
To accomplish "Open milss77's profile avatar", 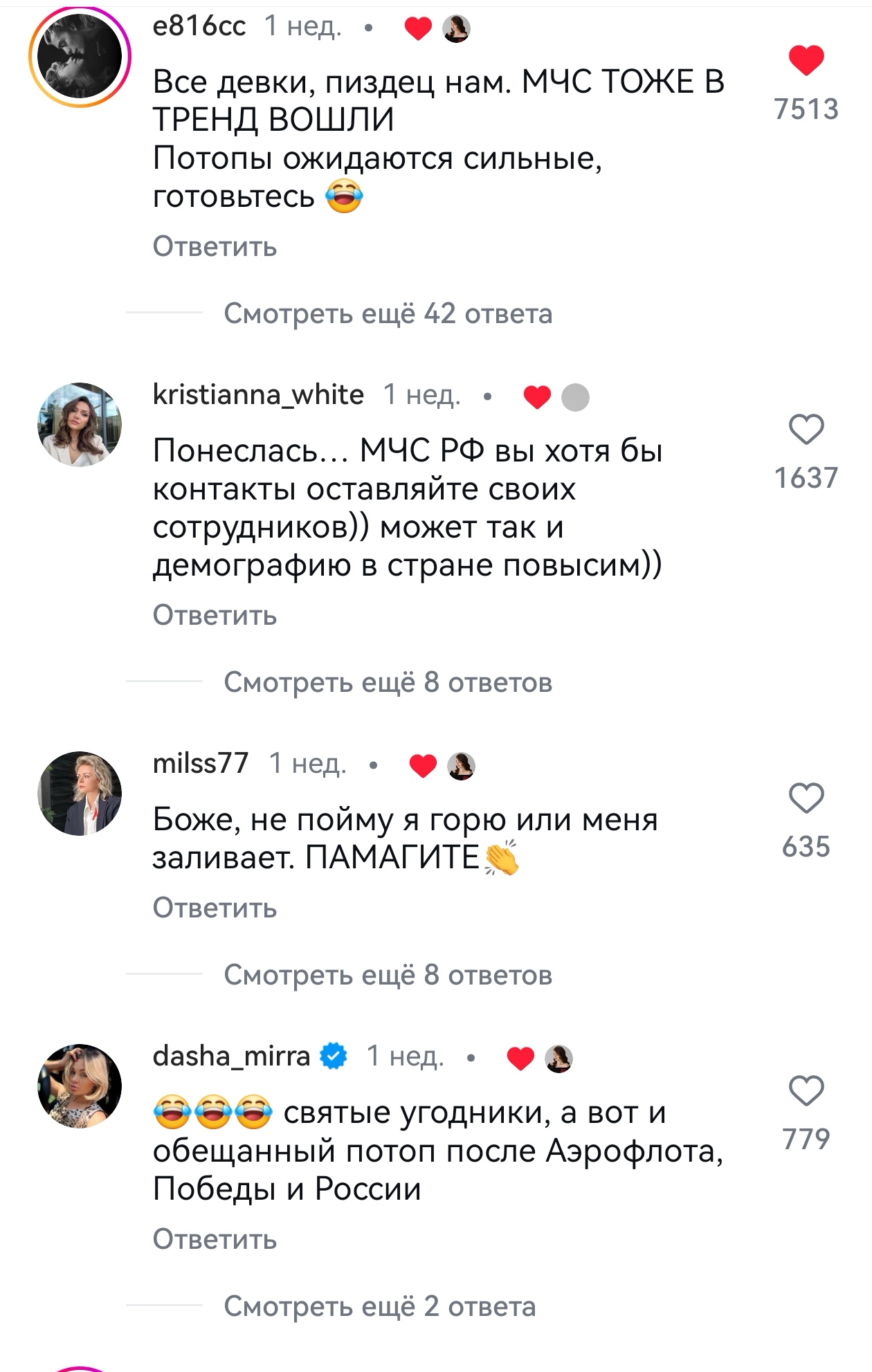I will point(80,794).
